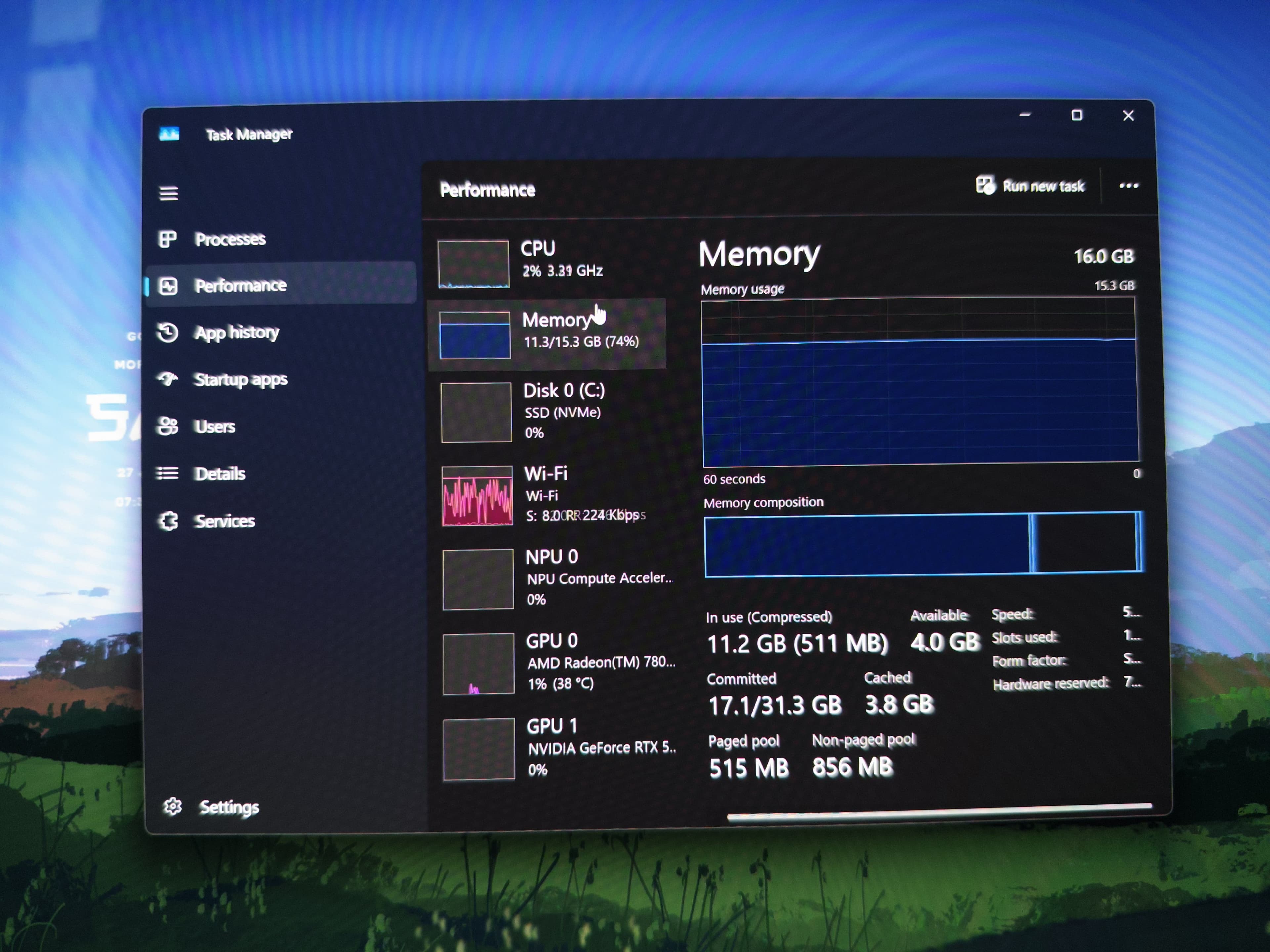Select the CPU graph thumbnail
This screenshot has width=1270, height=952.
[x=473, y=264]
